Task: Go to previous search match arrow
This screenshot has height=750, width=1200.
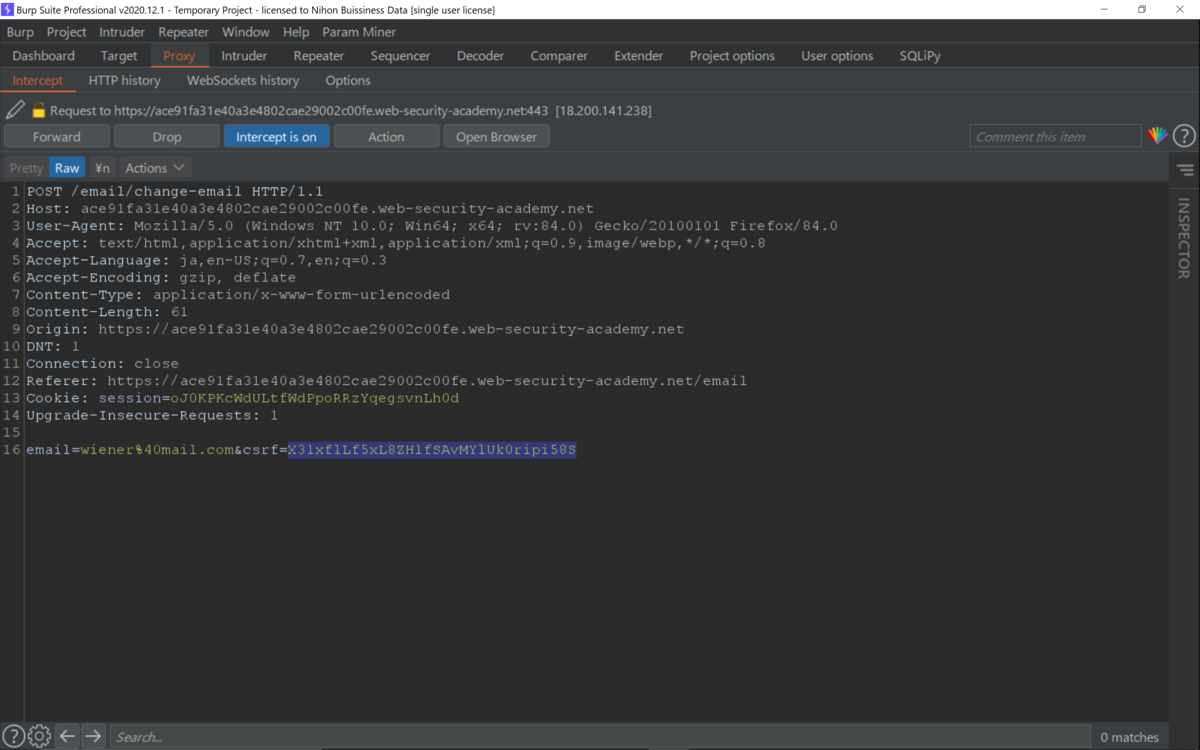Action: pyautogui.click(x=67, y=736)
